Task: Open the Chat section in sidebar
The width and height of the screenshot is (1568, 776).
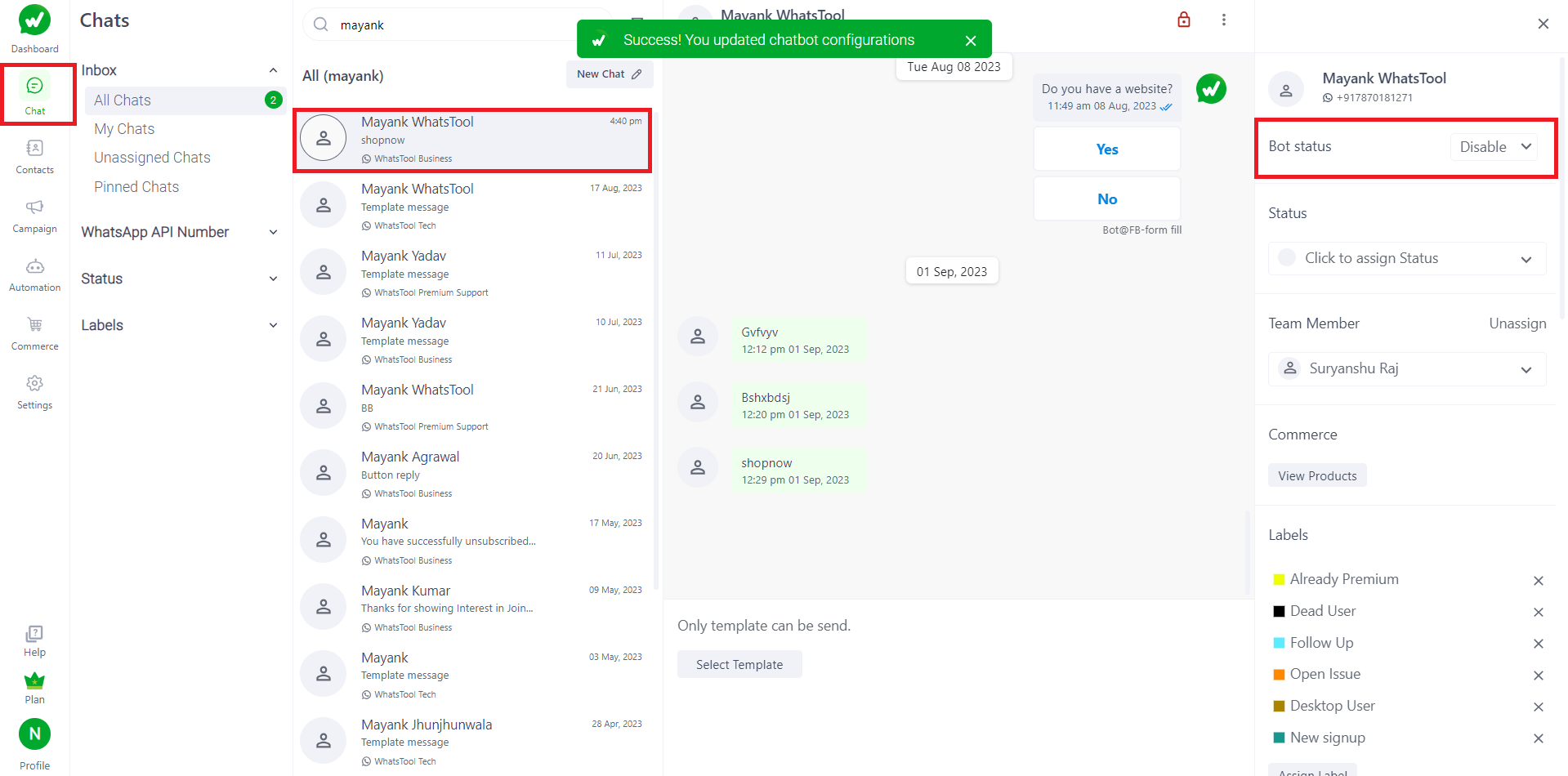Action: (x=35, y=96)
